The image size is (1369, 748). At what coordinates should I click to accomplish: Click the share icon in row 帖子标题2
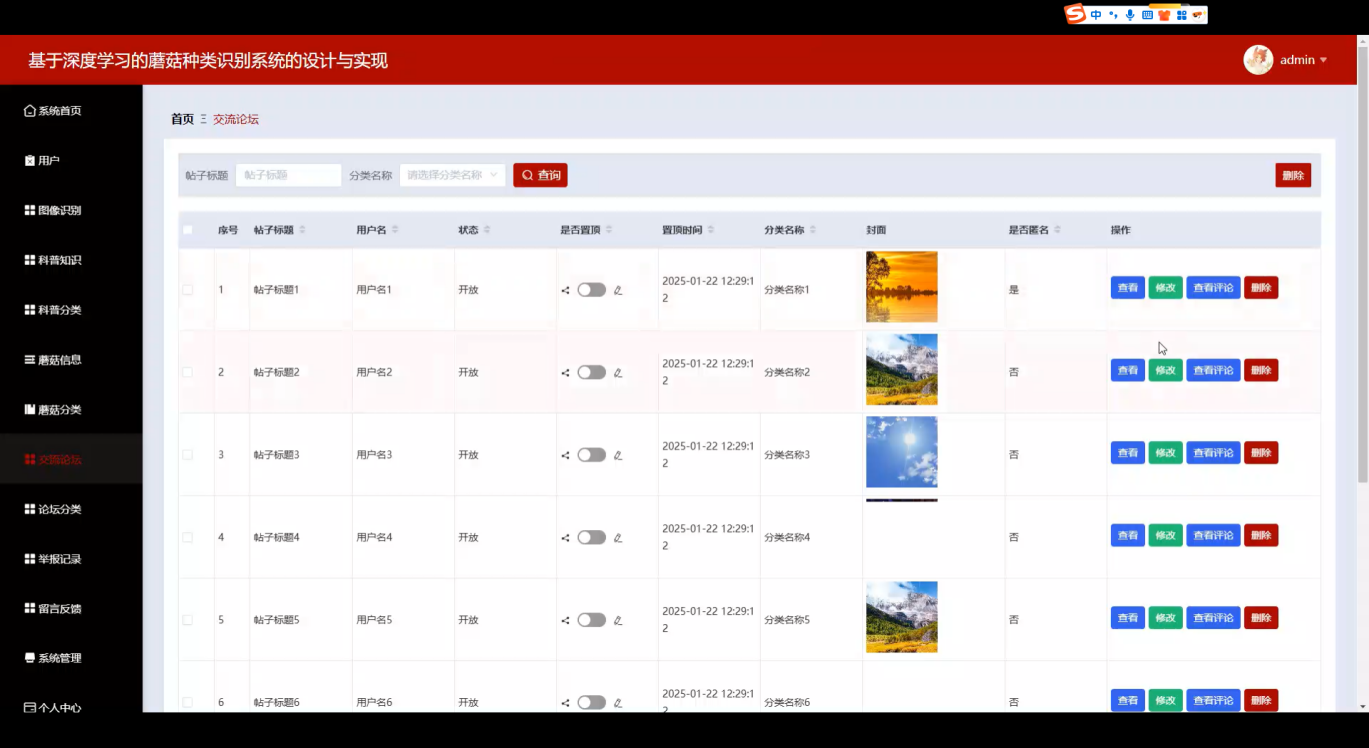coord(566,372)
